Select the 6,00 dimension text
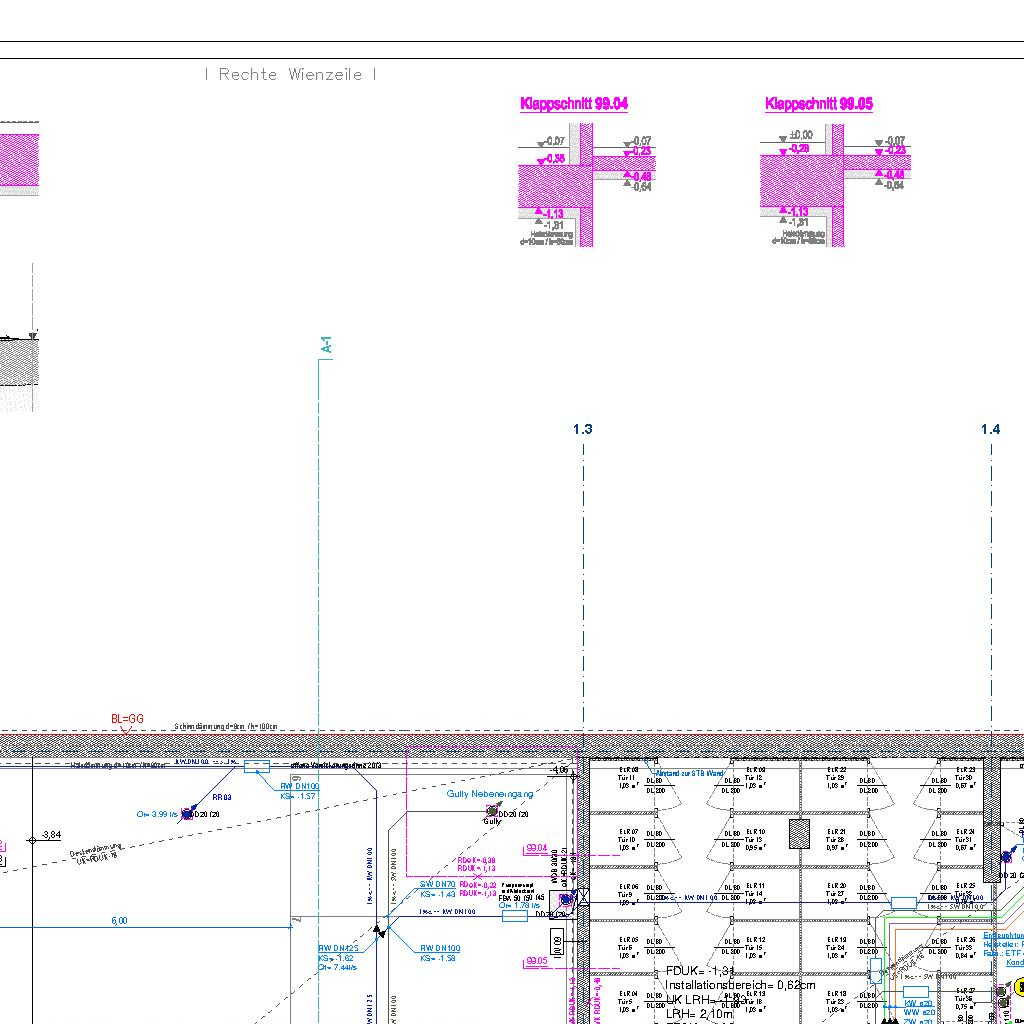Screen dimensions: 1024x1024 (x=119, y=921)
